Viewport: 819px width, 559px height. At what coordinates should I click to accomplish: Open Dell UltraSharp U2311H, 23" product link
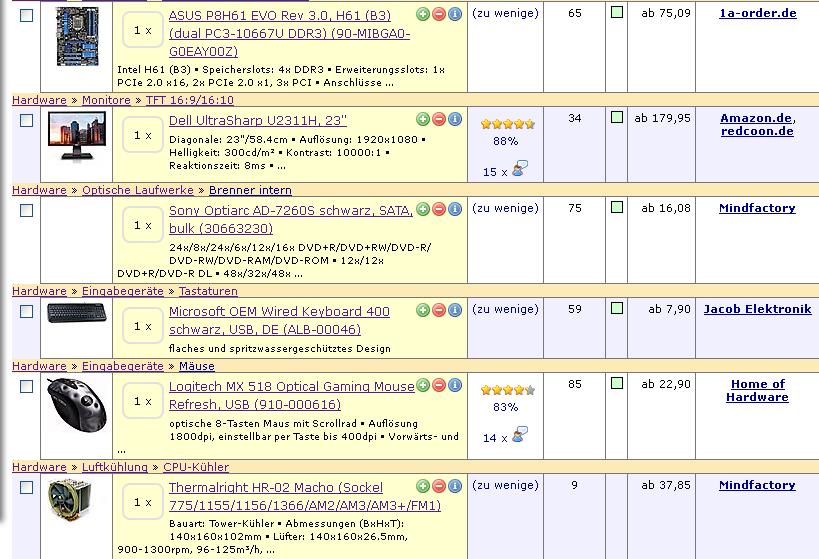pyautogui.click(x=258, y=121)
